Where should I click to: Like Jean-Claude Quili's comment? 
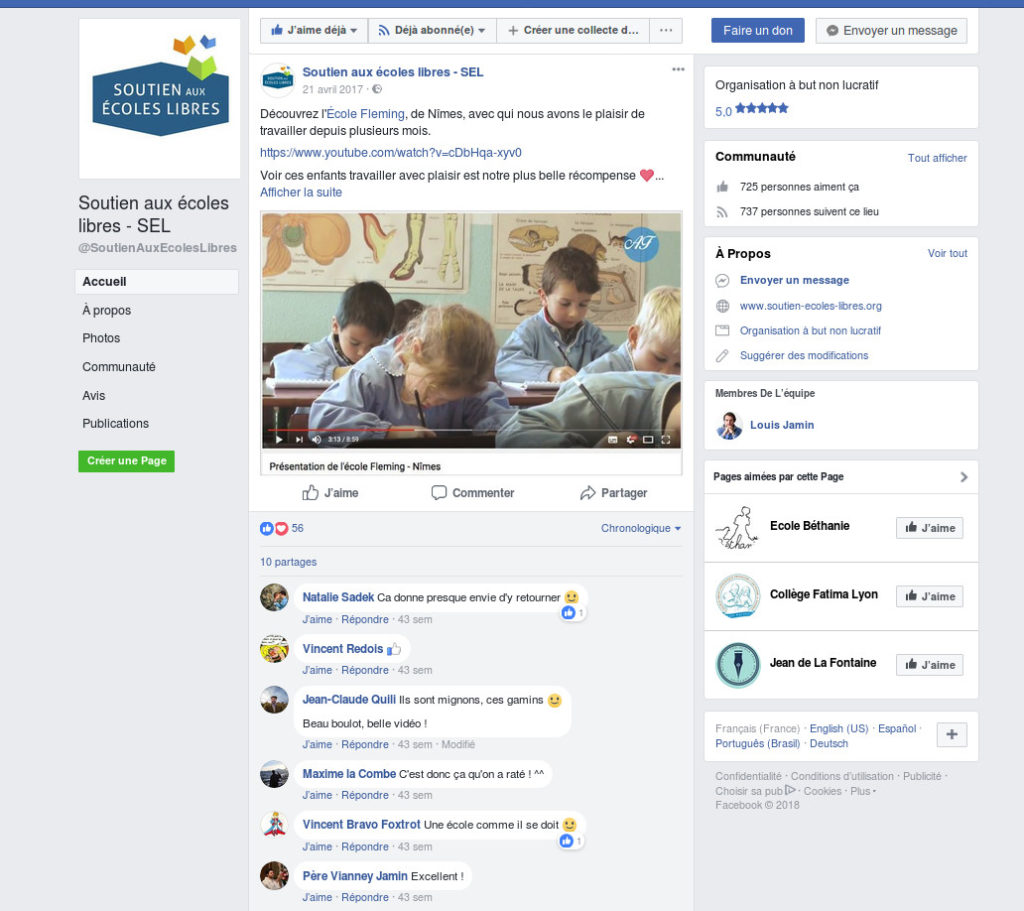click(317, 745)
